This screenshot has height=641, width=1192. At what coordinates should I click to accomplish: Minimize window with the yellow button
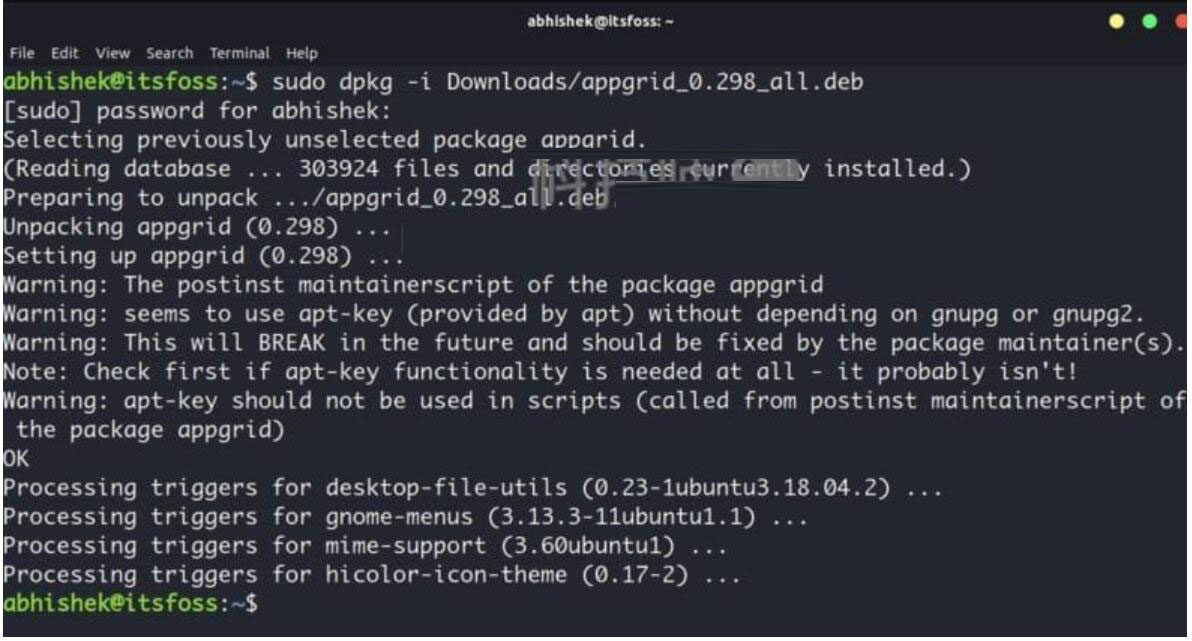click(1116, 21)
